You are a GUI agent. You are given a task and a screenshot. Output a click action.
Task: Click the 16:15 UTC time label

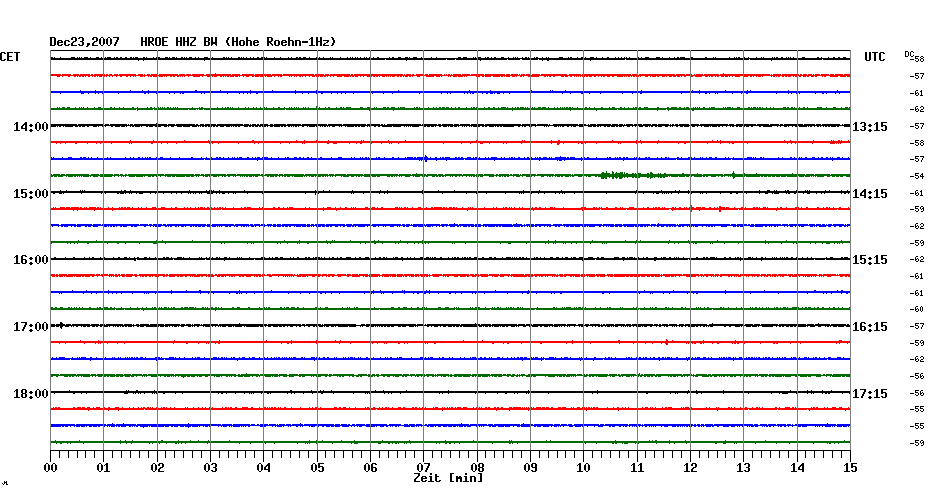click(870, 327)
